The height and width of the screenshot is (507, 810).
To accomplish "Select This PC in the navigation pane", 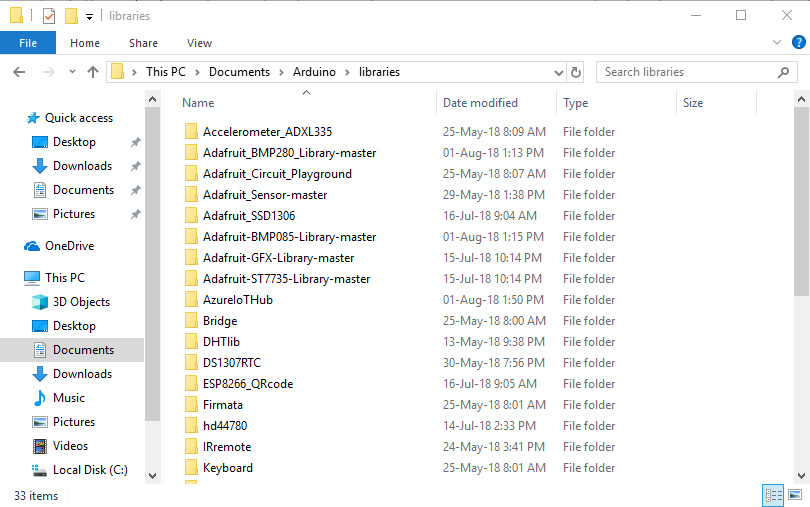I will 65,278.
